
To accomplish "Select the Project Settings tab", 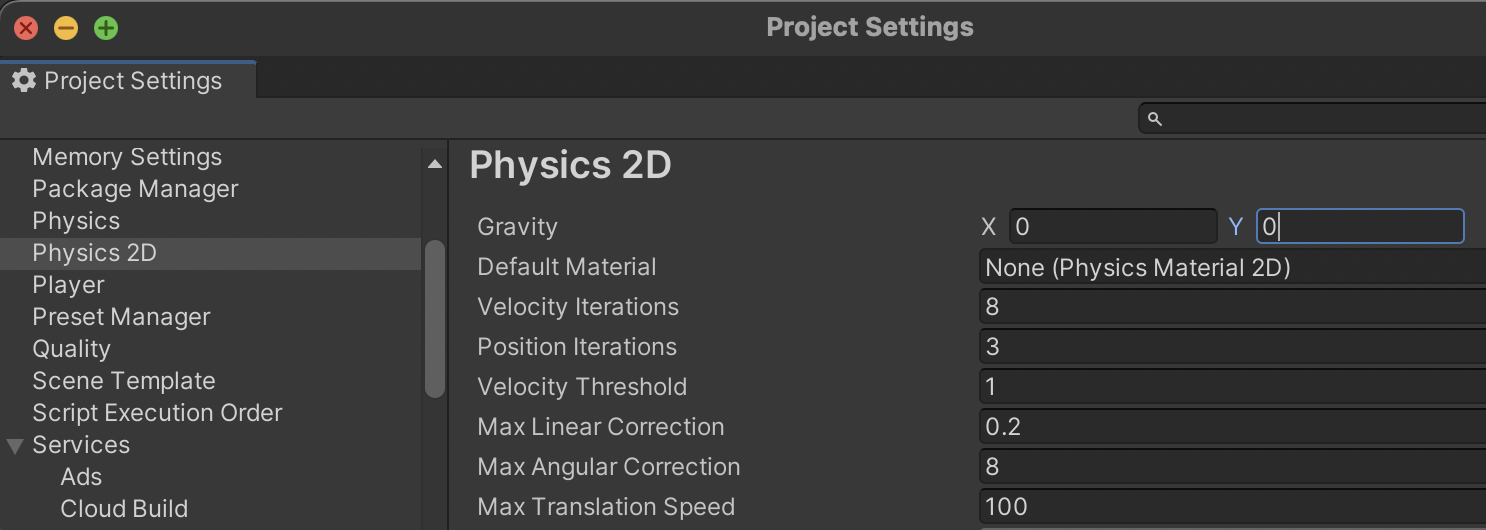I will tap(128, 81).
